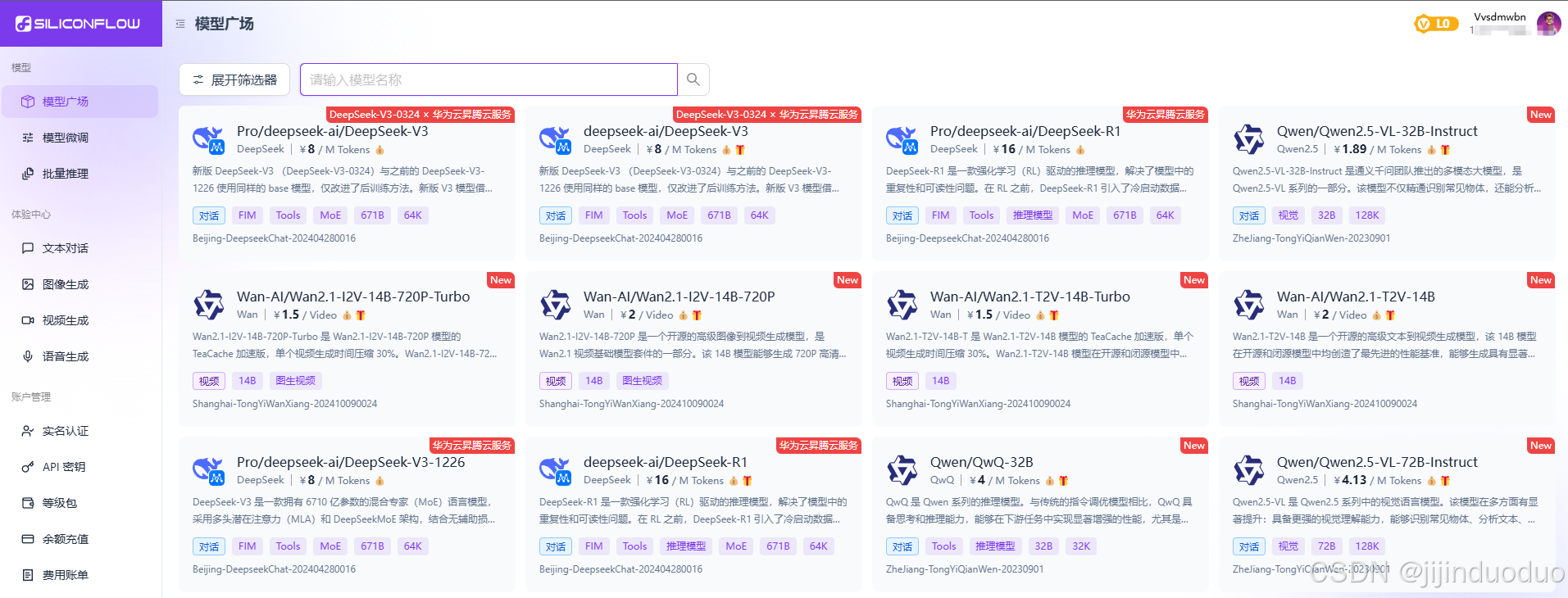The height and width of the screenshot is (598, 1568).
Task: Click 推理模型 tag on Pro/DeepSeek-R1 card
Action: click(x=1033, y=215)
